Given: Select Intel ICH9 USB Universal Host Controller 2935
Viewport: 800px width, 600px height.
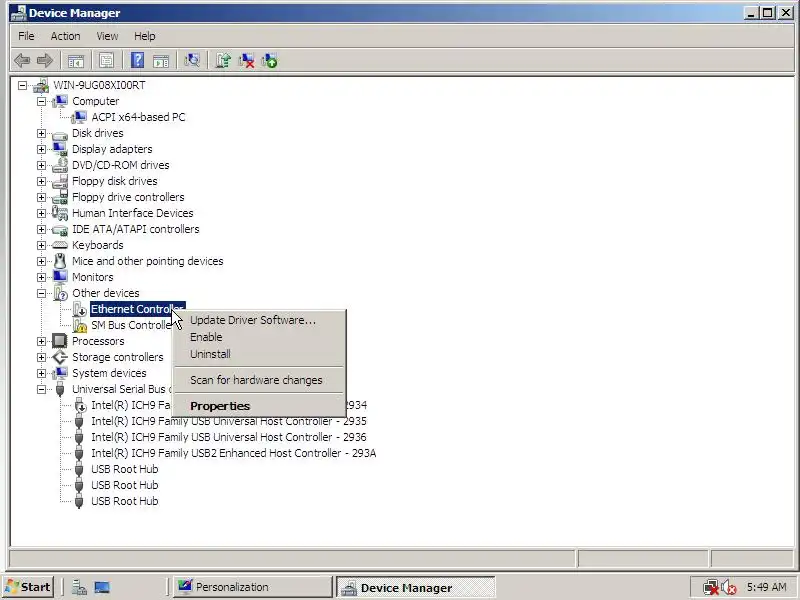Looking at the screenshot, I should [x=229, y=421].
